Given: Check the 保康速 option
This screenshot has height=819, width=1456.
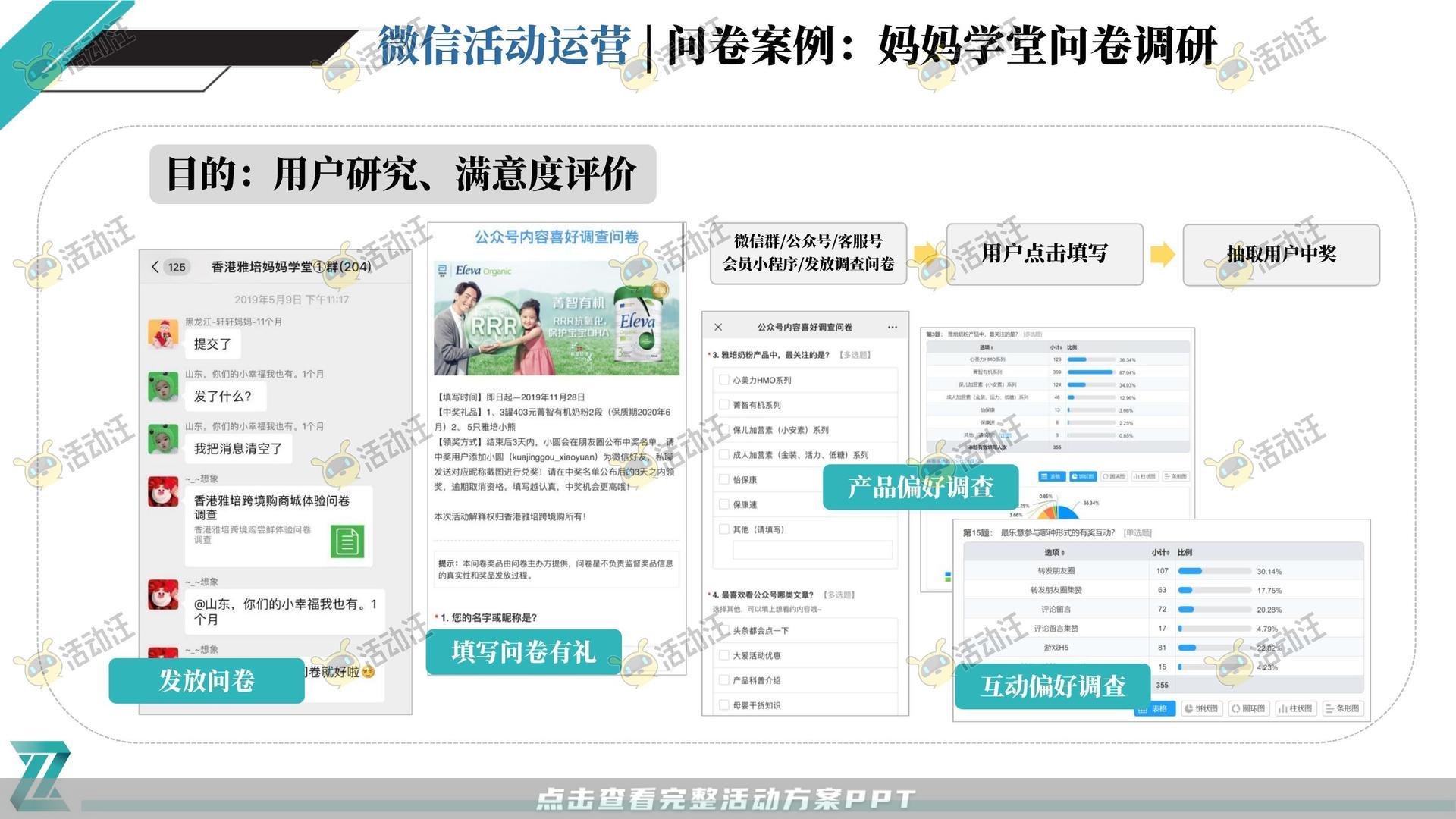Looking at the screenshot, I should coord(723,504).
